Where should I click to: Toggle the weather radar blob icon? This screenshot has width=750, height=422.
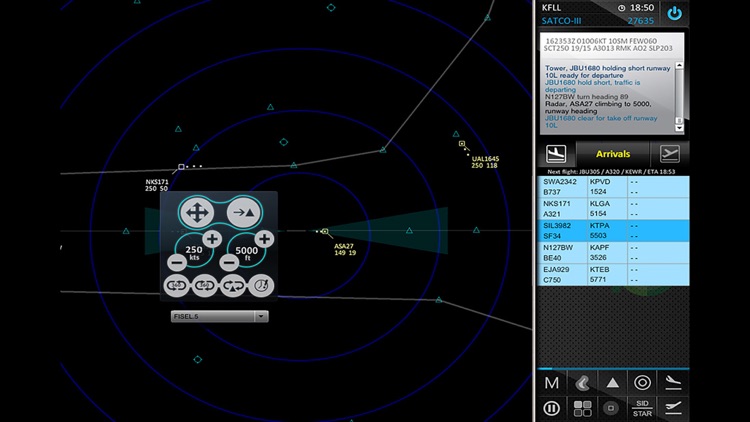coord(582,383)
